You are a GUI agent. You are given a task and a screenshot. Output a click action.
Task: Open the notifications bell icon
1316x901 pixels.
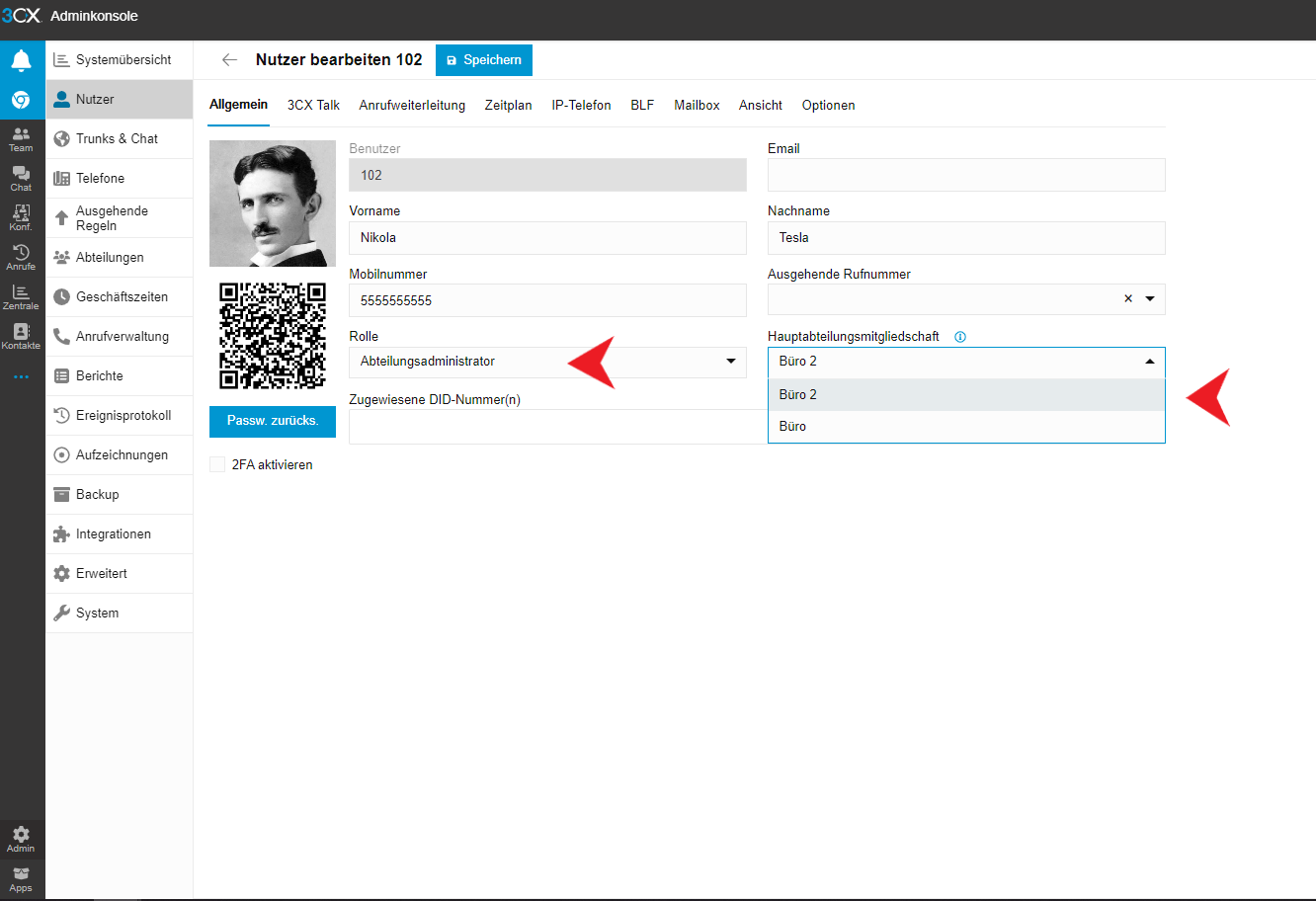point(21,61)
